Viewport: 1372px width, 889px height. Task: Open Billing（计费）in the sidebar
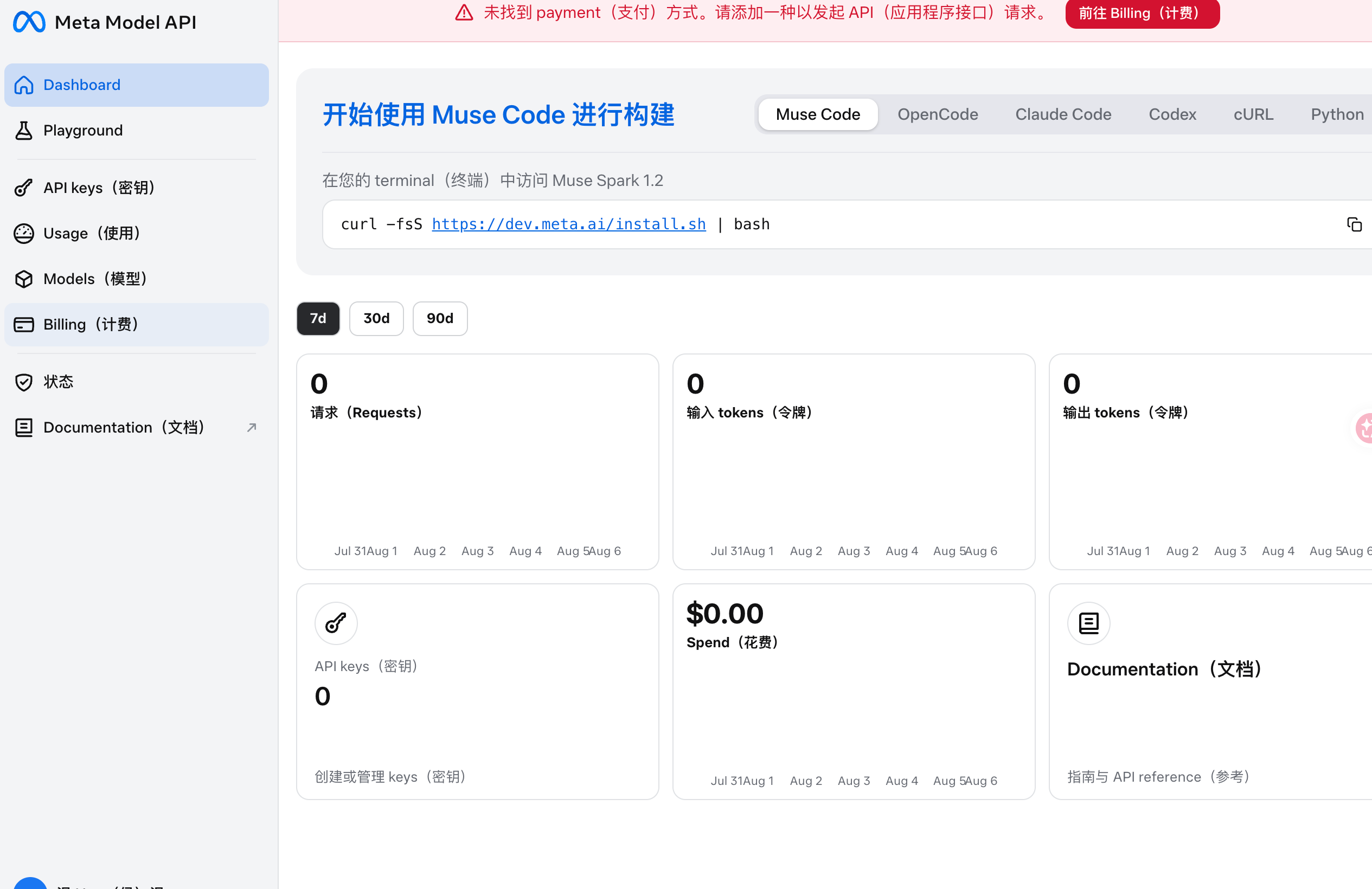[x=137, y=324]
